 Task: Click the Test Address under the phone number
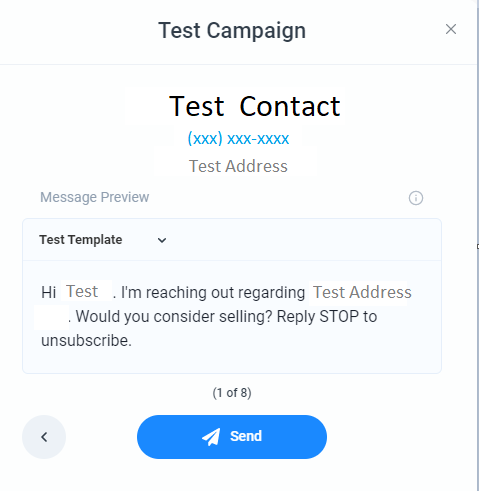click(238, 166)
